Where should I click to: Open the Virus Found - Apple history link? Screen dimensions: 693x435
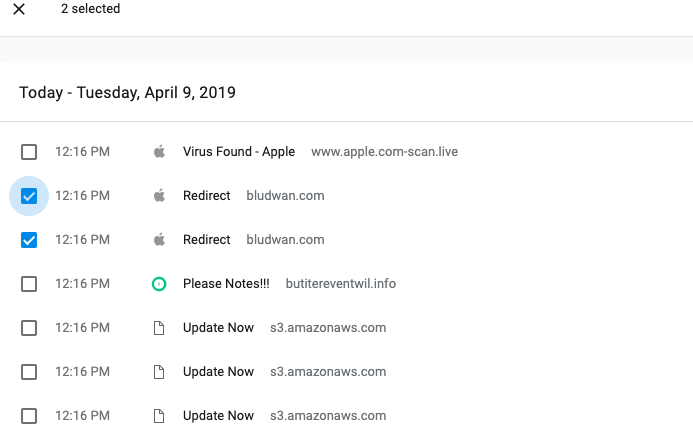[x=238, y=152]
